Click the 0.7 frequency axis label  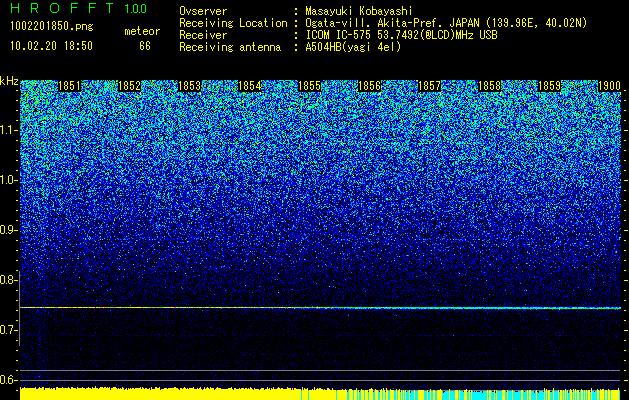(7, 330)
